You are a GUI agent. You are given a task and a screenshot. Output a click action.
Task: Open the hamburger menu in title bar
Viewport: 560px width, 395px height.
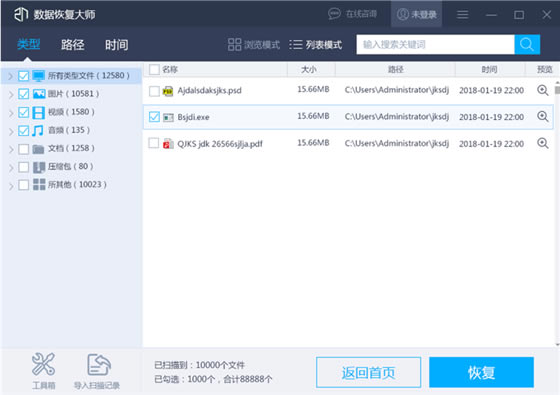coord(462,15)
